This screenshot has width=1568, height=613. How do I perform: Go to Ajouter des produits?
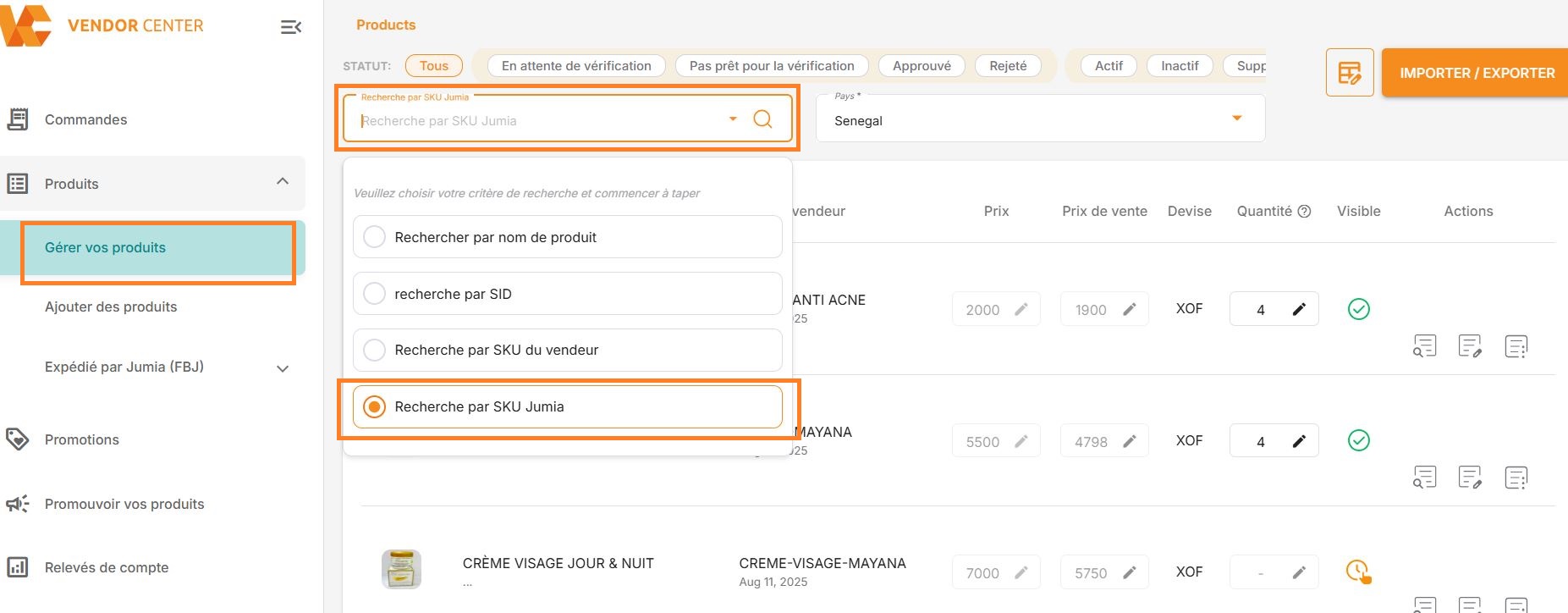click(x=111, y=306)
